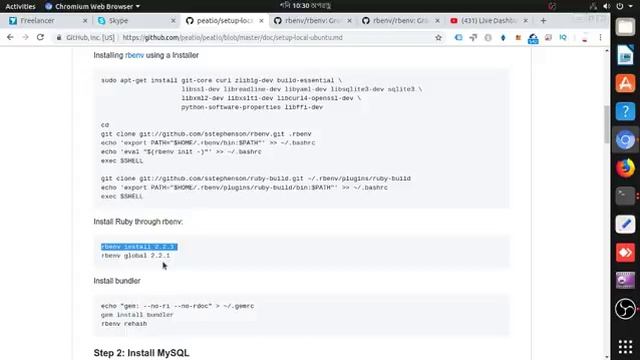Screen dimensions: 640x360
Task: Close the Live Dashboard tab
Action: pyautogui.click(x=525, y=20)
